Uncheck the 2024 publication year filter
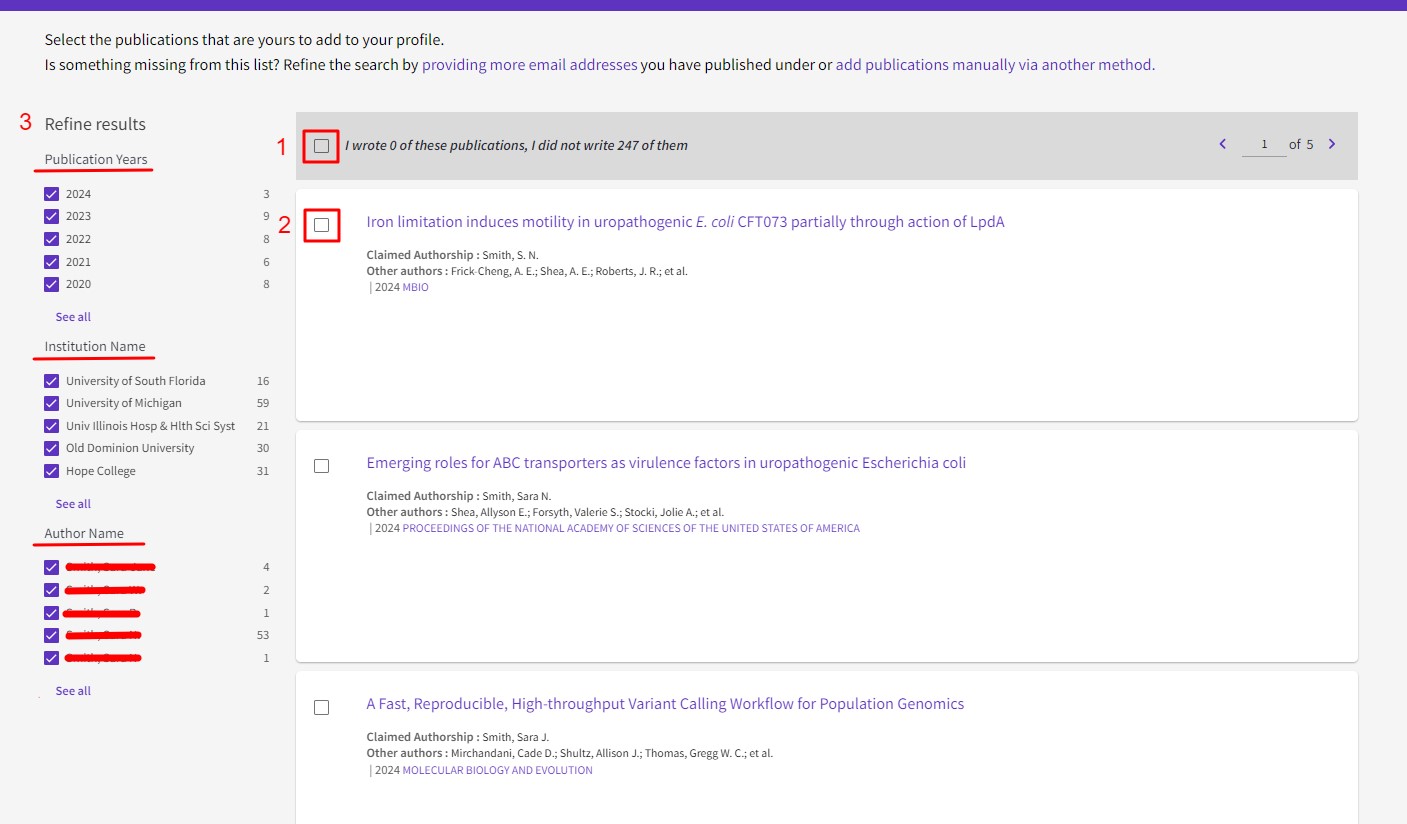This screenshot has height=824, width=1407. click(52, 194)
